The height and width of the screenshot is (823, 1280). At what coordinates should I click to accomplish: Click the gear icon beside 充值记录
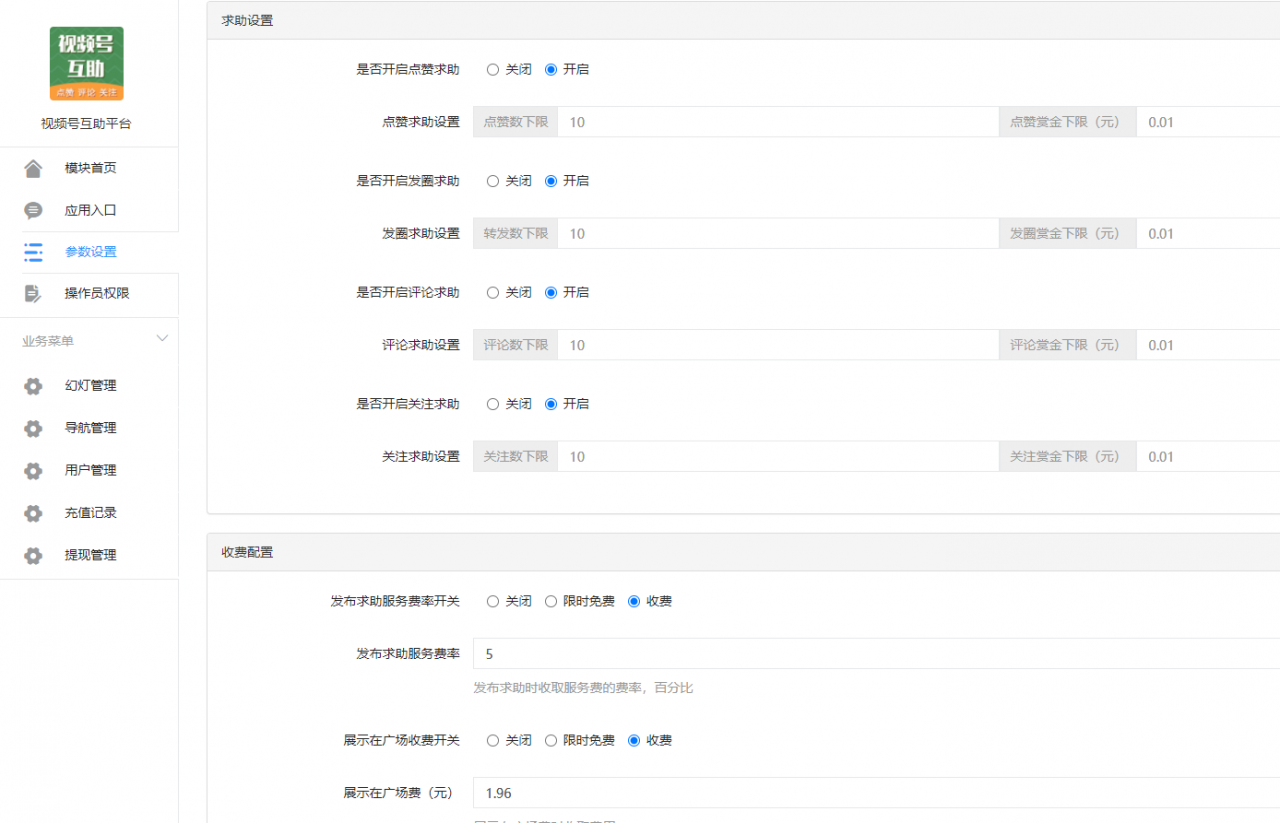coord(33,513)
